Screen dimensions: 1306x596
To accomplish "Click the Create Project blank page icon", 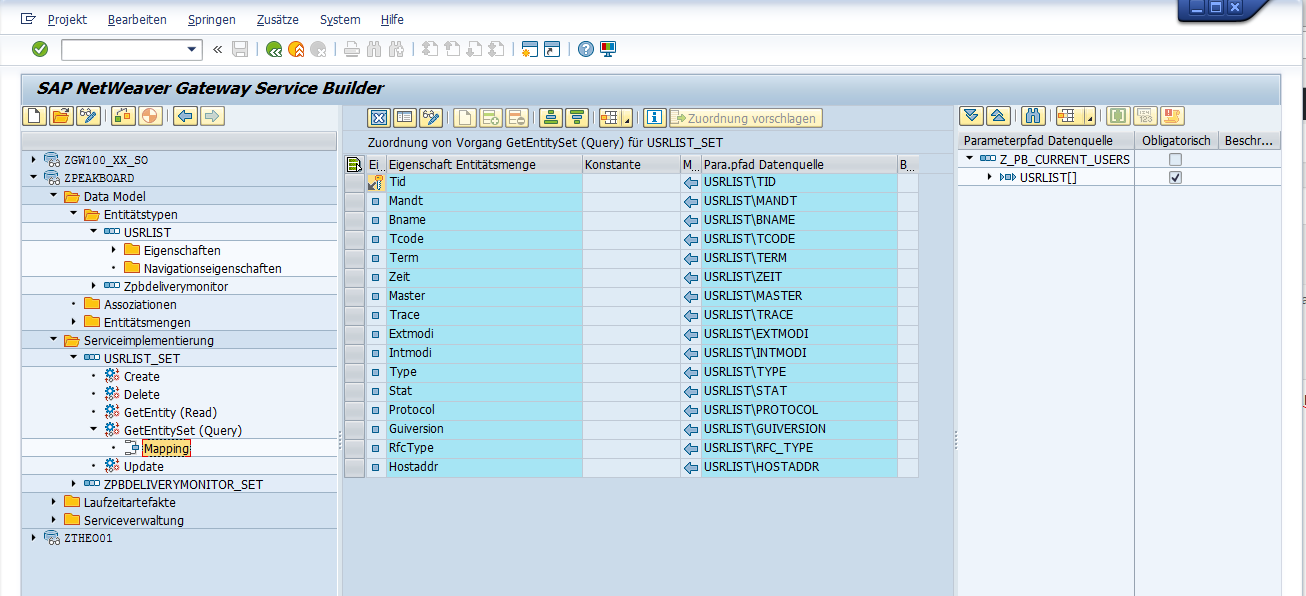I will pyautogui.click(x=34, y=117).
